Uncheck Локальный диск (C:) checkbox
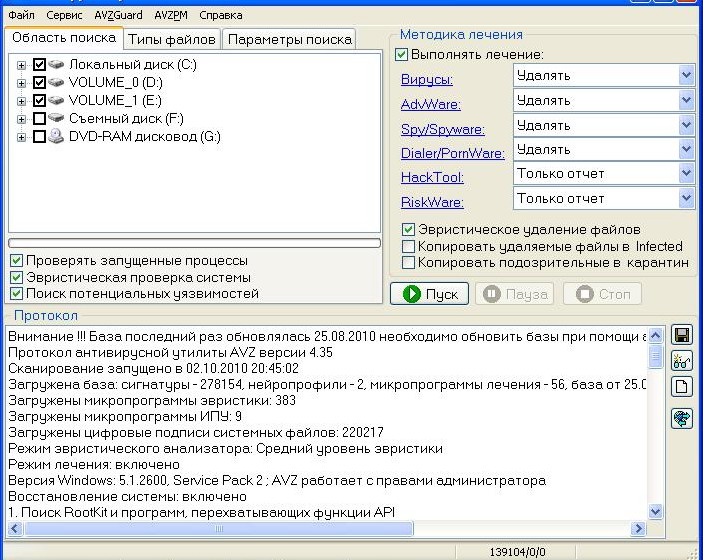The image size is (703, 560). click(x=39, y=65)
